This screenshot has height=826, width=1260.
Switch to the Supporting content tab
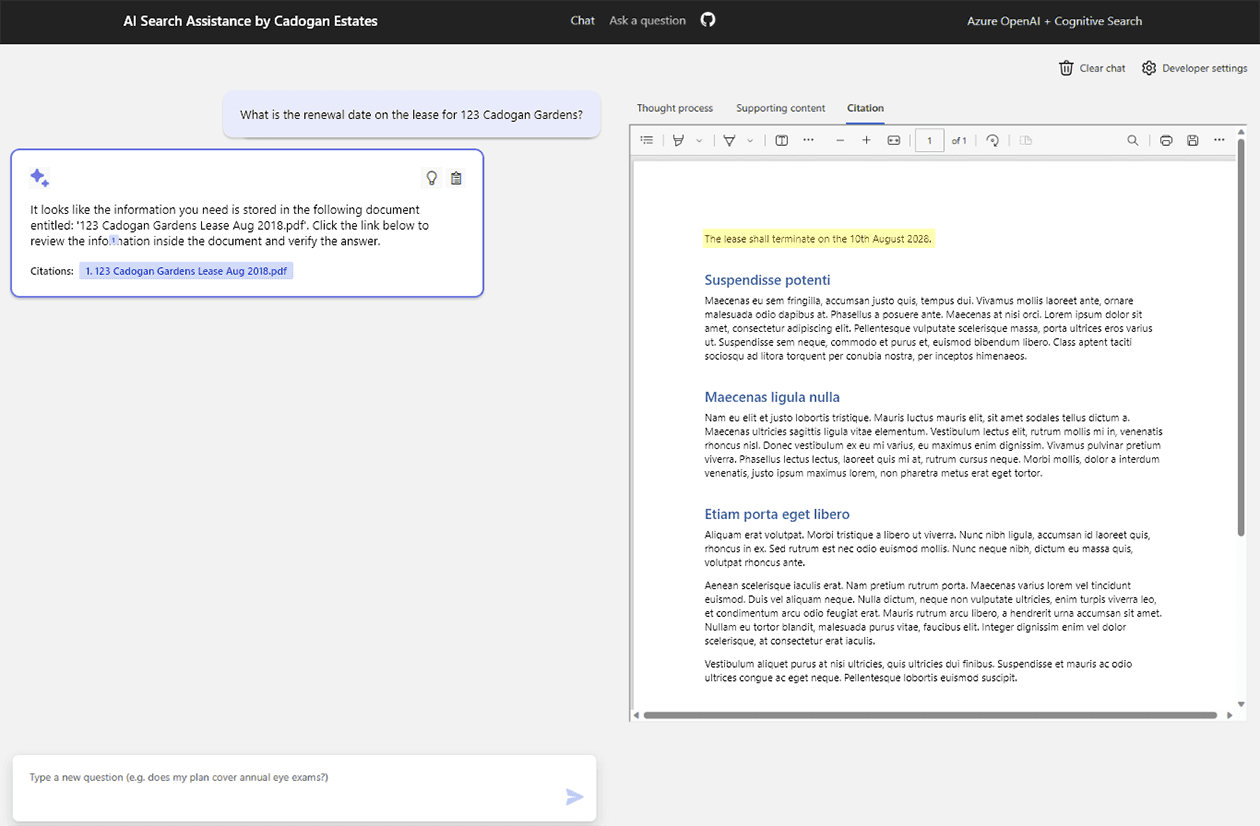point(780,108)
